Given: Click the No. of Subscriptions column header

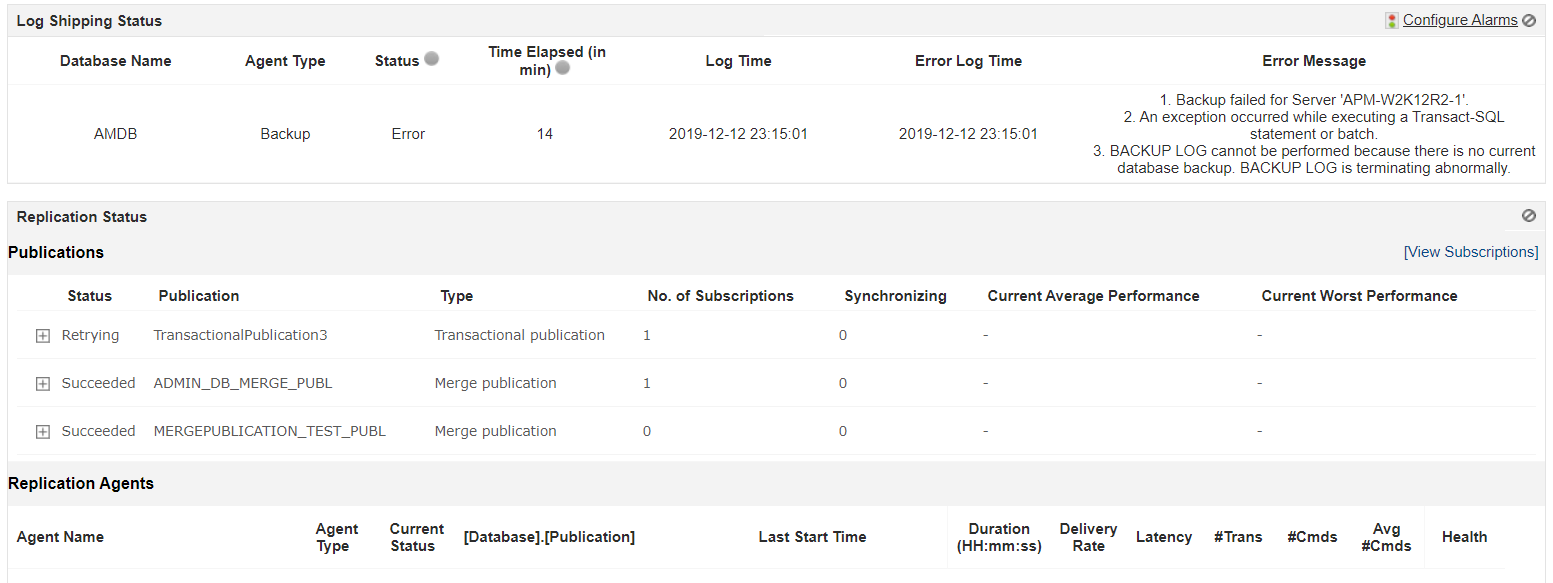Looking at the screenshot, I should pyautogui.click(x=721, y=296).
